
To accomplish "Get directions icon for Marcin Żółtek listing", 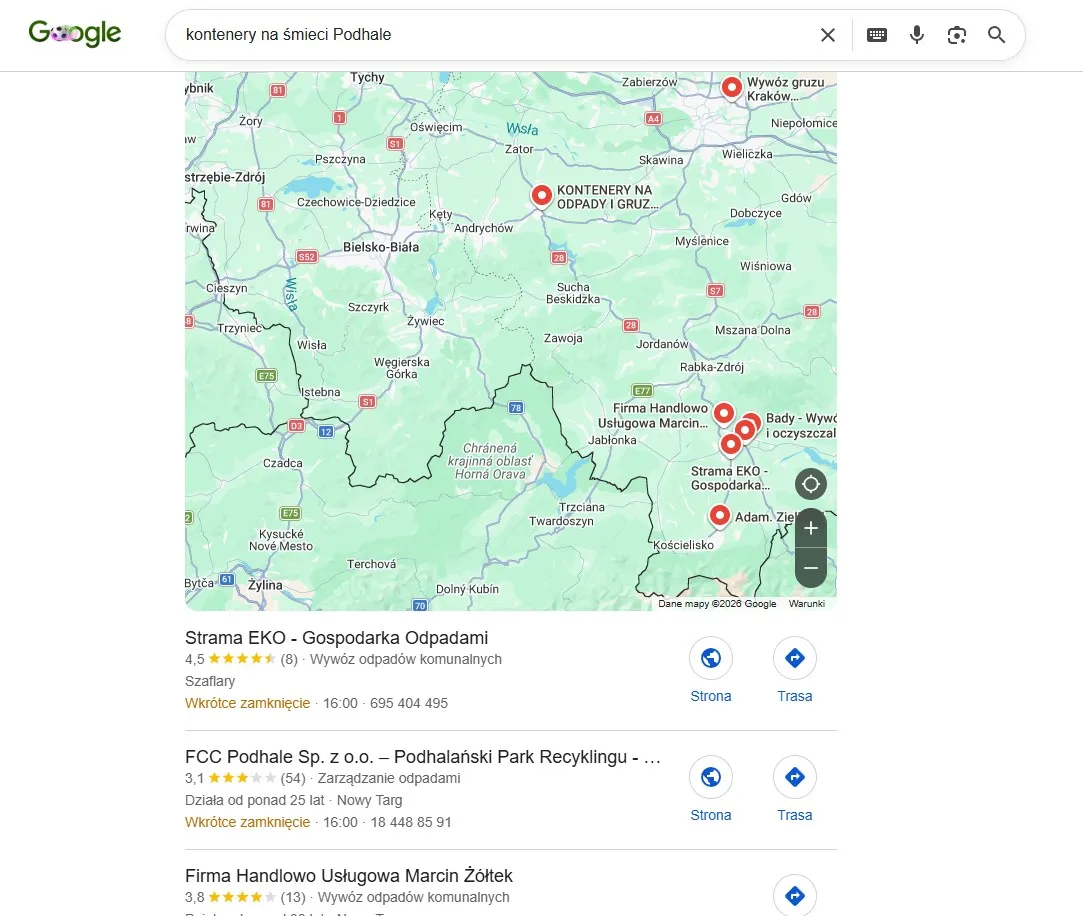I will [794, 896].
